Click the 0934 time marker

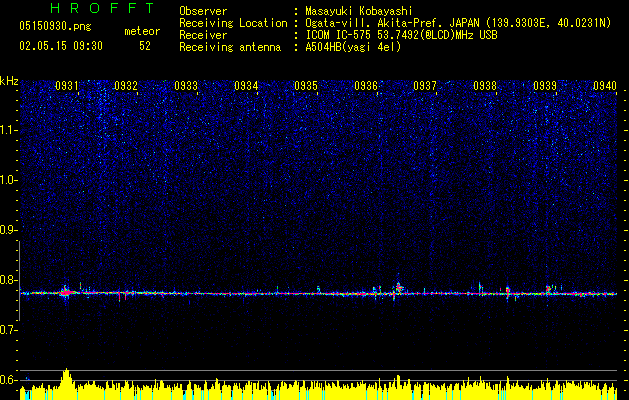[x=246, y=86]
